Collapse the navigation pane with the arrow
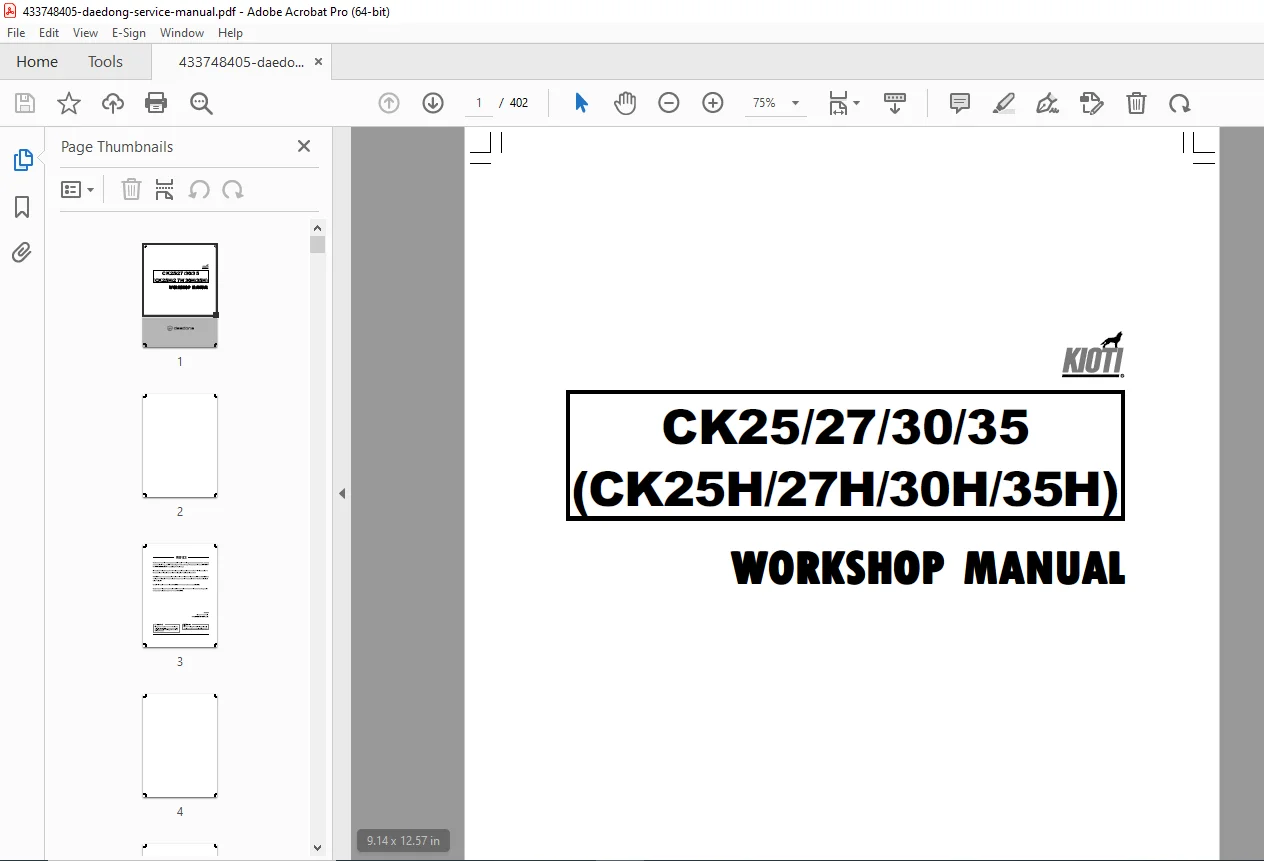The height and width of the screenshot is (861, 1264). coord(342,493)
